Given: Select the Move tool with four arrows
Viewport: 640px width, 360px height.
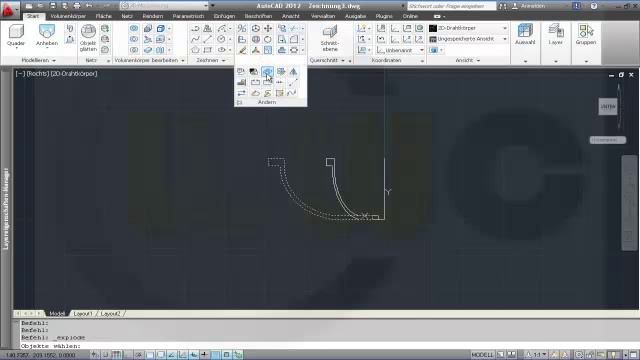Looking at the screenshot, I should point(268,28).
